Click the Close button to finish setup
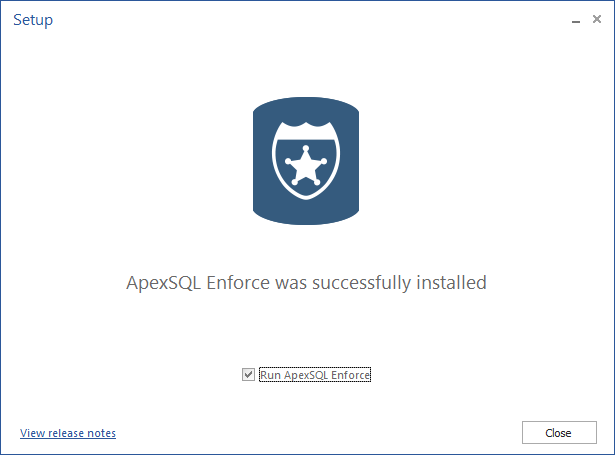This screenshot has width=615, height=455. [x=559, y=433]
